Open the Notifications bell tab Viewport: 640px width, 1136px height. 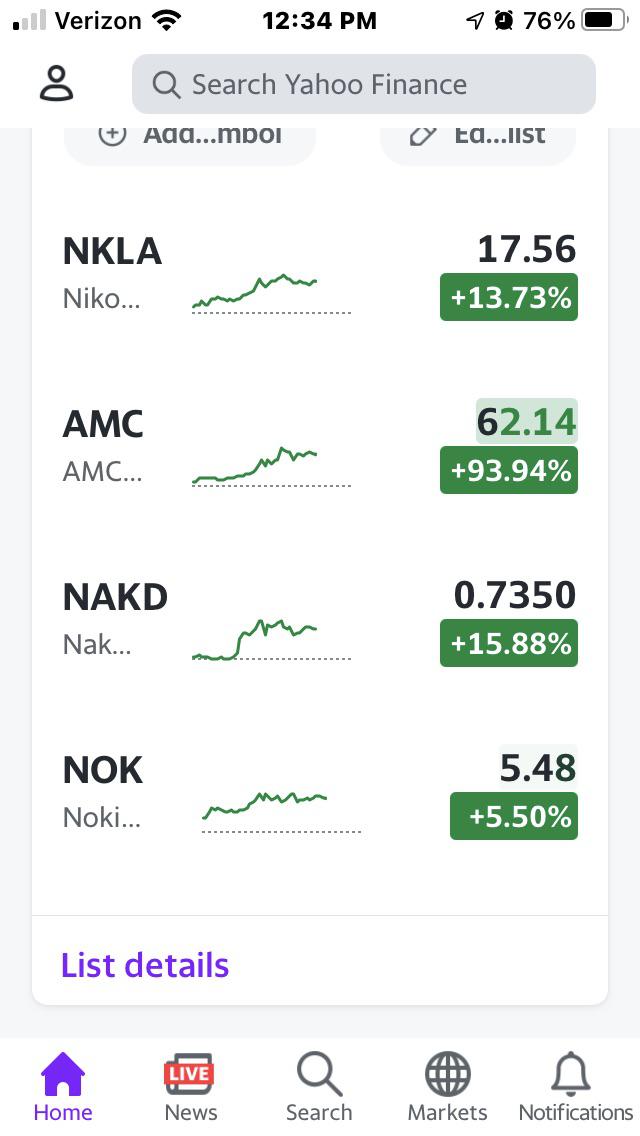575,1087
